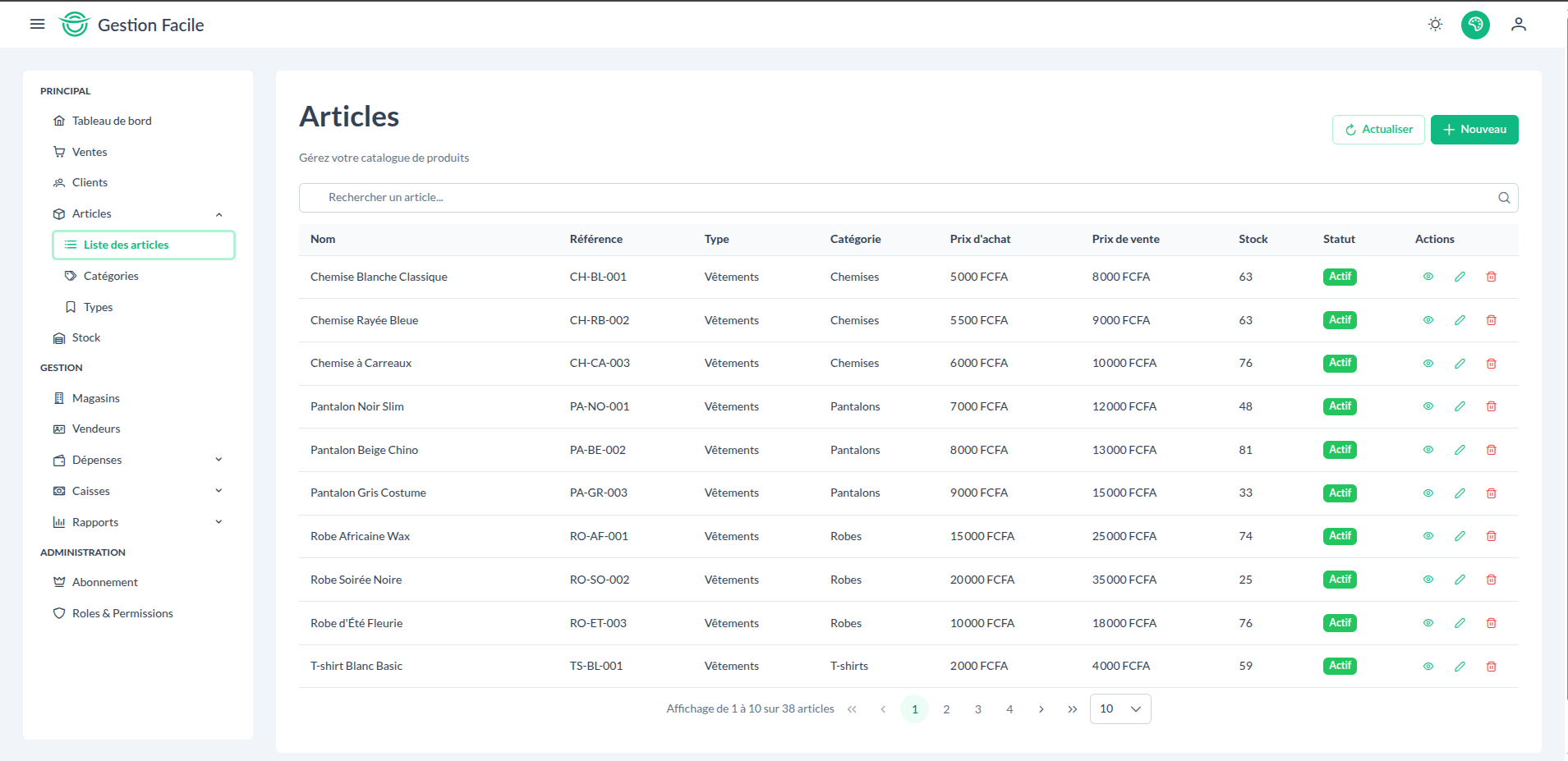Screen dimensions: 1568x761
Task: Open the user profile icon
Action: coord(1518,25)
